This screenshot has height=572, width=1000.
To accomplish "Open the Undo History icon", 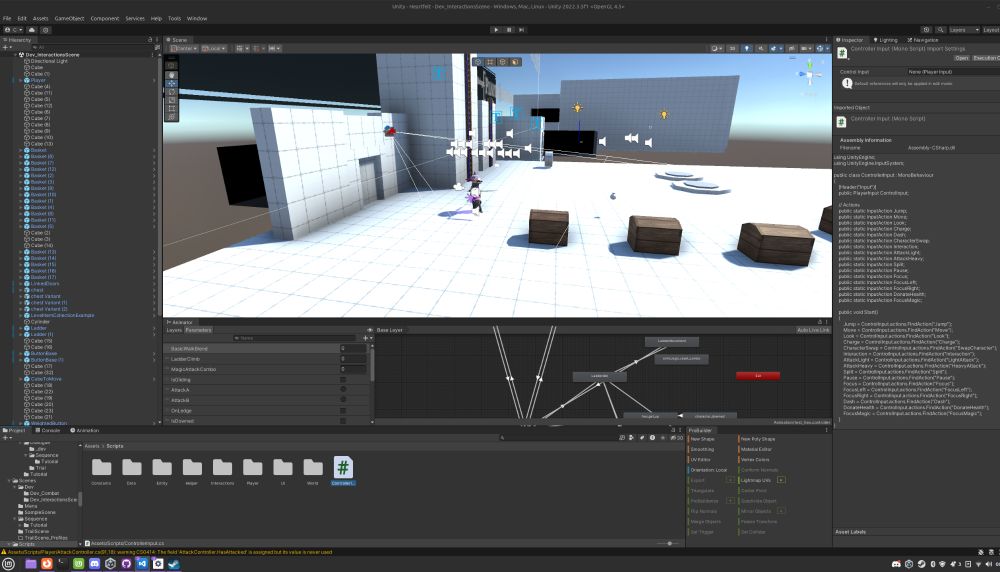I will pyautogui.click(x=926, y=30).
